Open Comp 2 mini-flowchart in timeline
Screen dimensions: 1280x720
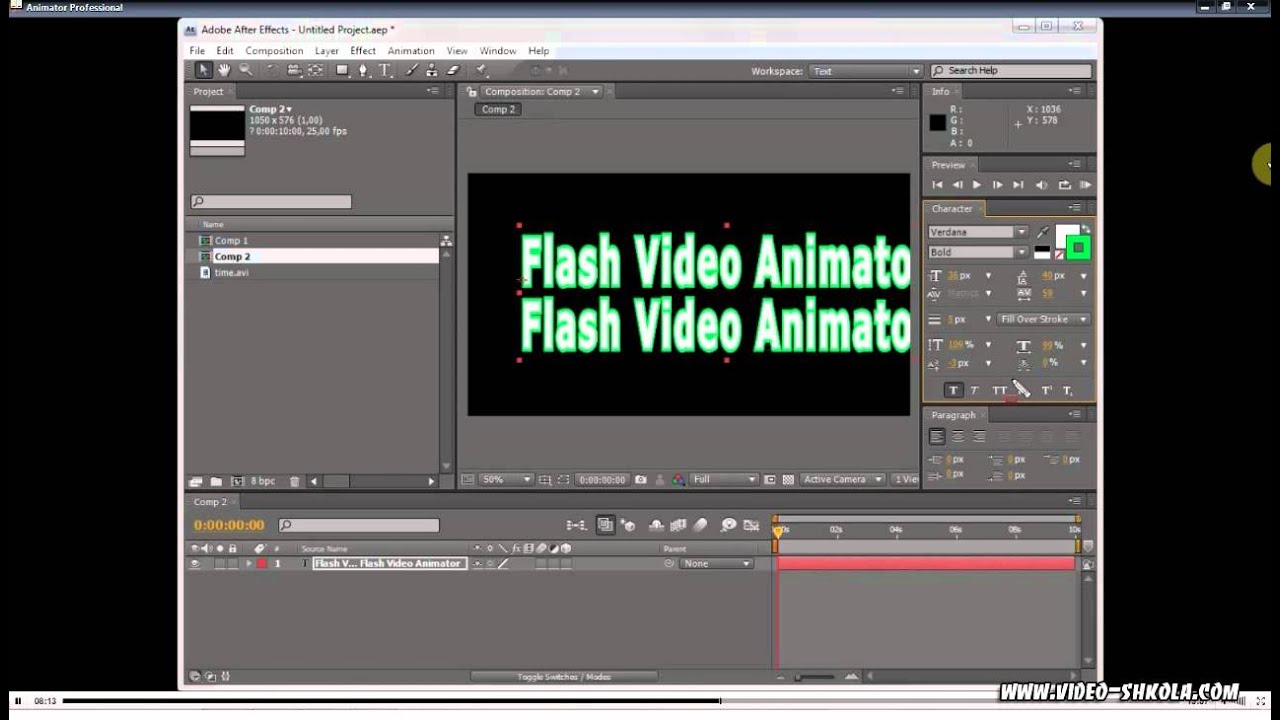click(x=576, y=524)
